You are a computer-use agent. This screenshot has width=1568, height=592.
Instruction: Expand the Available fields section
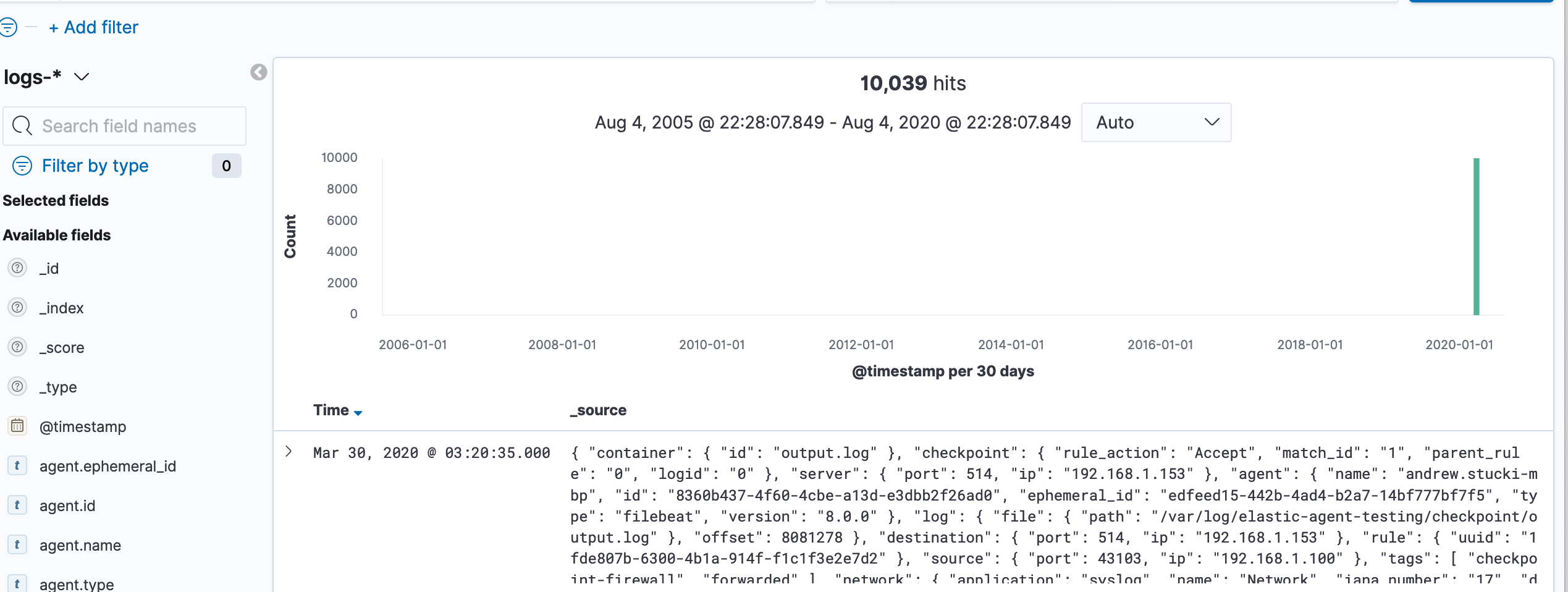coord(56,235)
